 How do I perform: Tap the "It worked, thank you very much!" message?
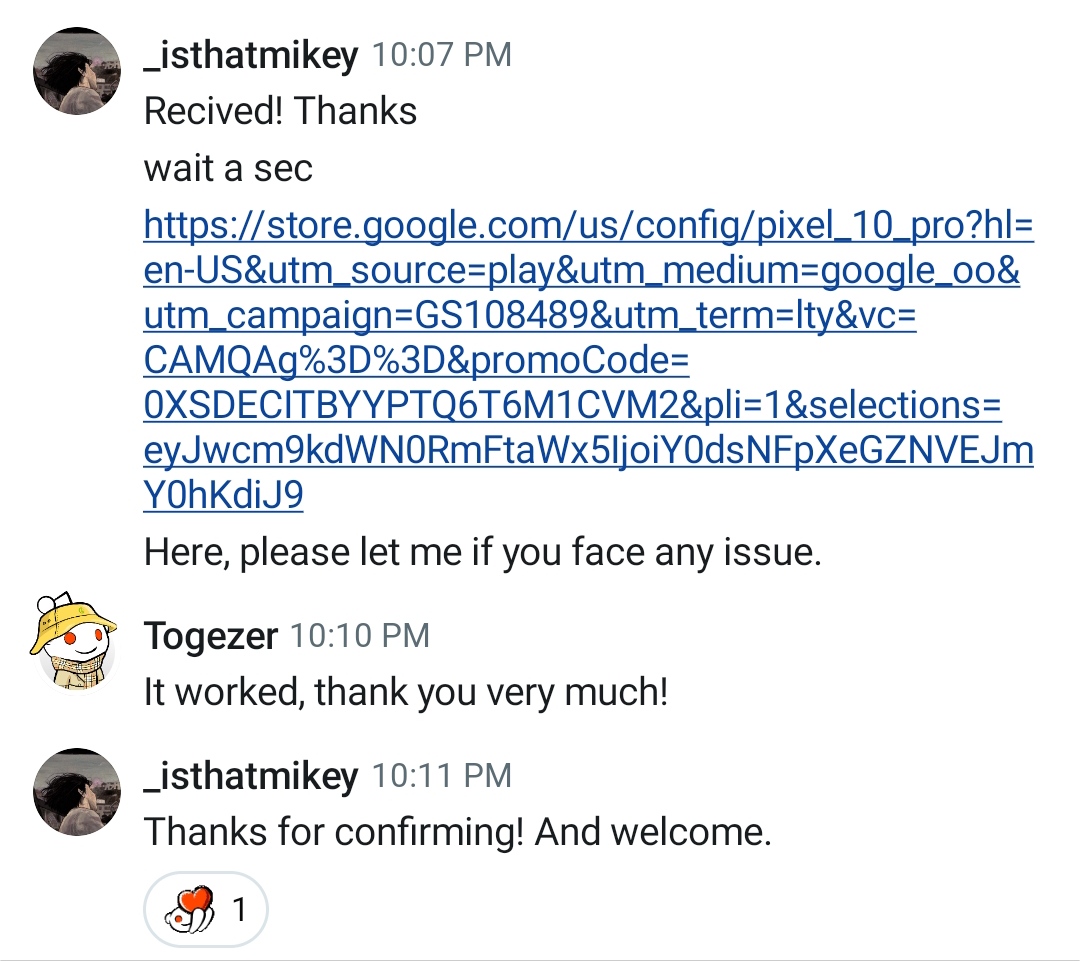[x=405, y=692]
